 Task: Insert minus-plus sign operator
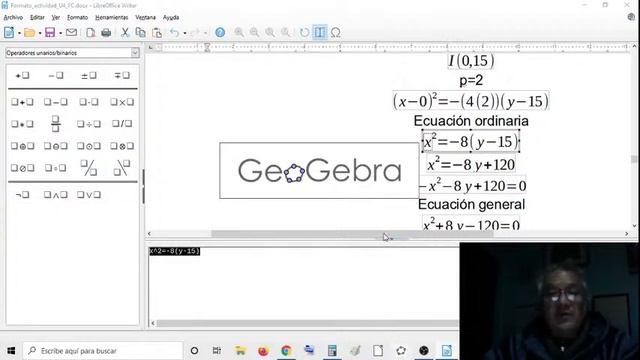click(122, 76)
